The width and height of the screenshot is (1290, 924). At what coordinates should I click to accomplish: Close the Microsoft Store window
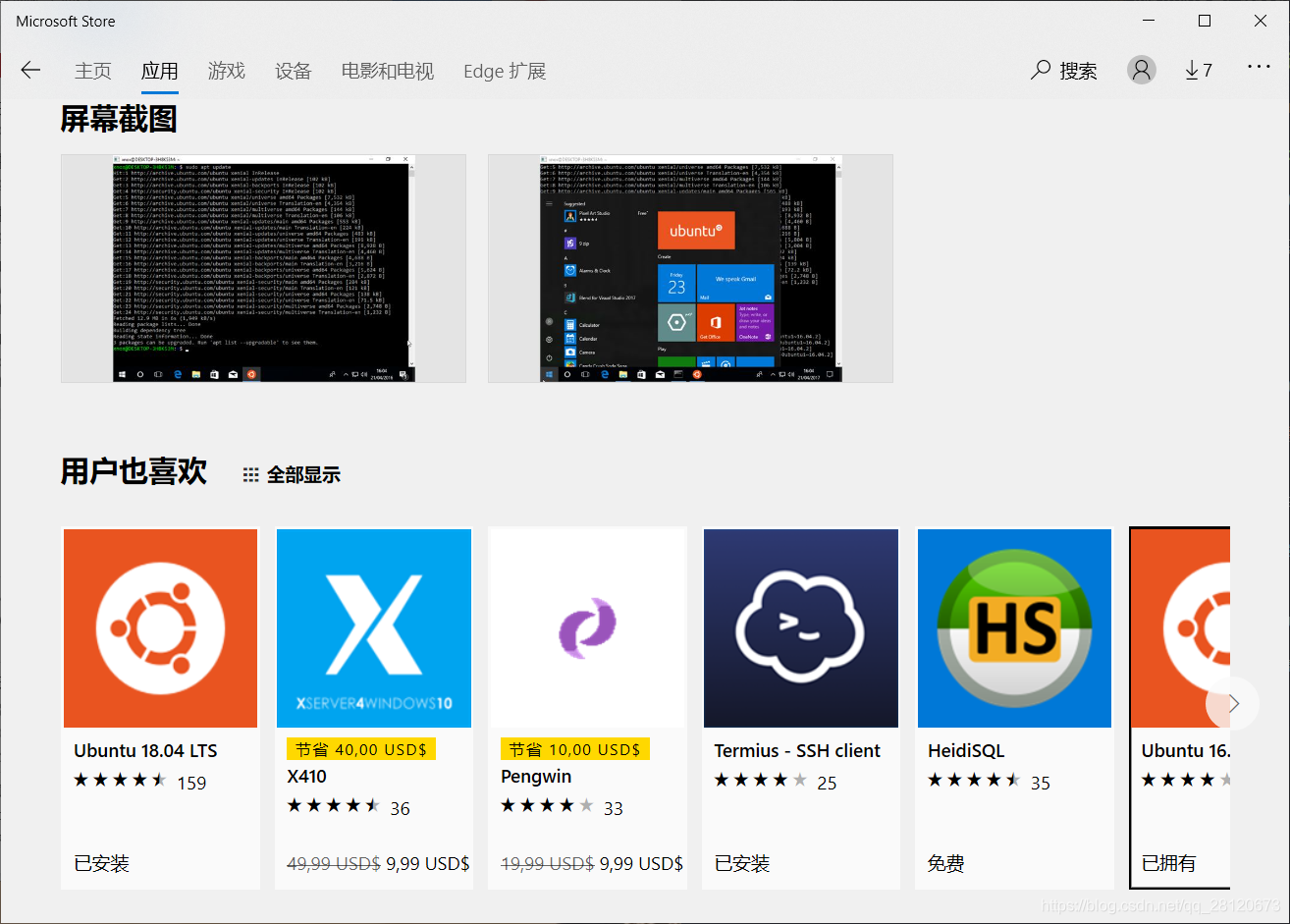(1261, 21)
